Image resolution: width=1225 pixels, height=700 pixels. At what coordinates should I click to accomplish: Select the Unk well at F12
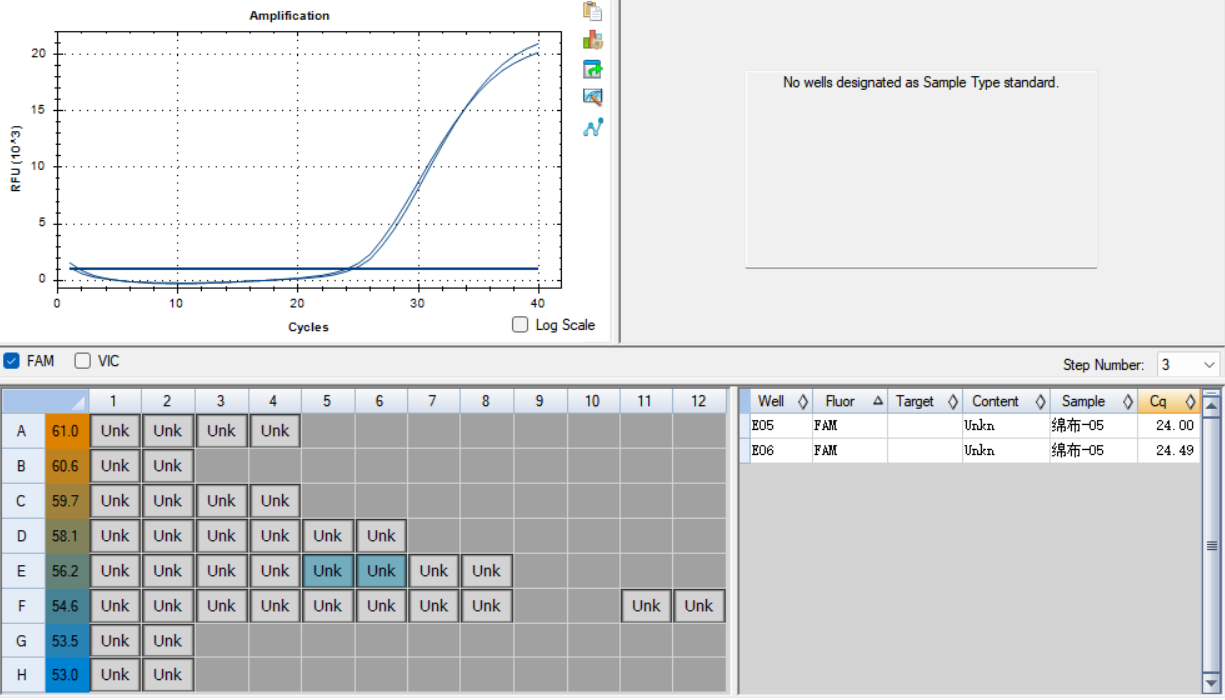coord(699,605)
